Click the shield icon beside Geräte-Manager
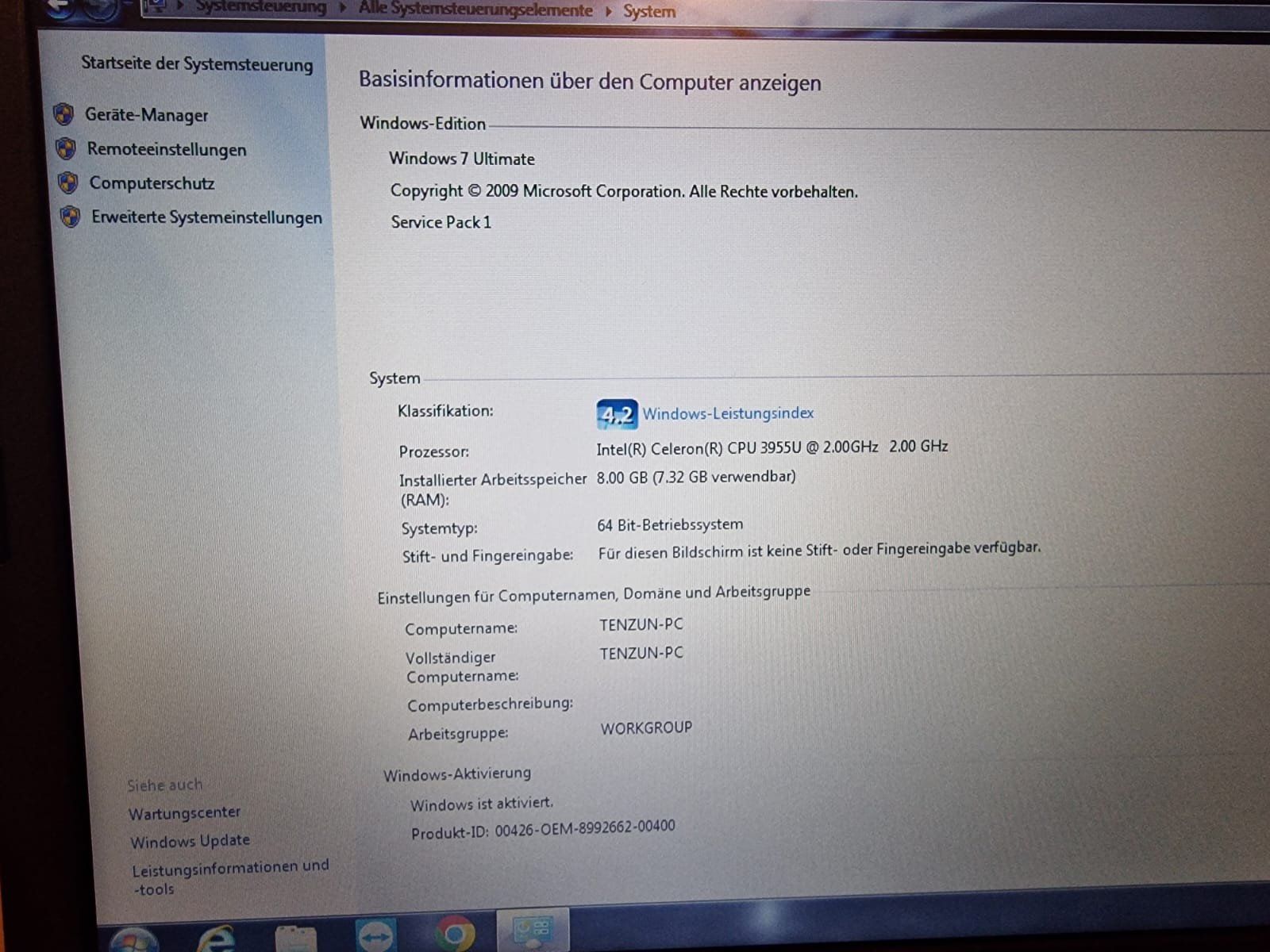The height and width of the screenshot is (952, 1270). point(63,114)
